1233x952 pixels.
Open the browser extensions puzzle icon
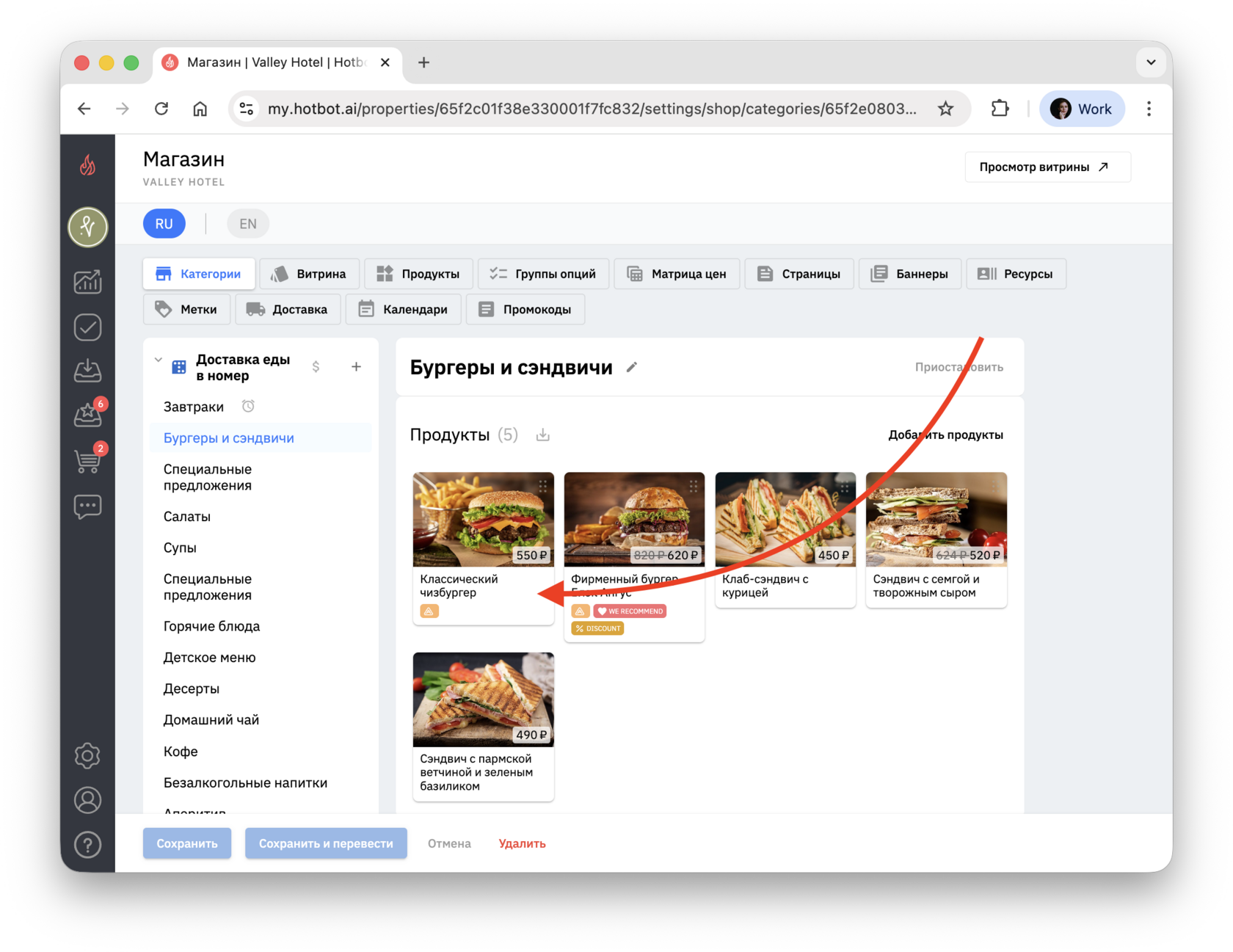[1000, 109]
